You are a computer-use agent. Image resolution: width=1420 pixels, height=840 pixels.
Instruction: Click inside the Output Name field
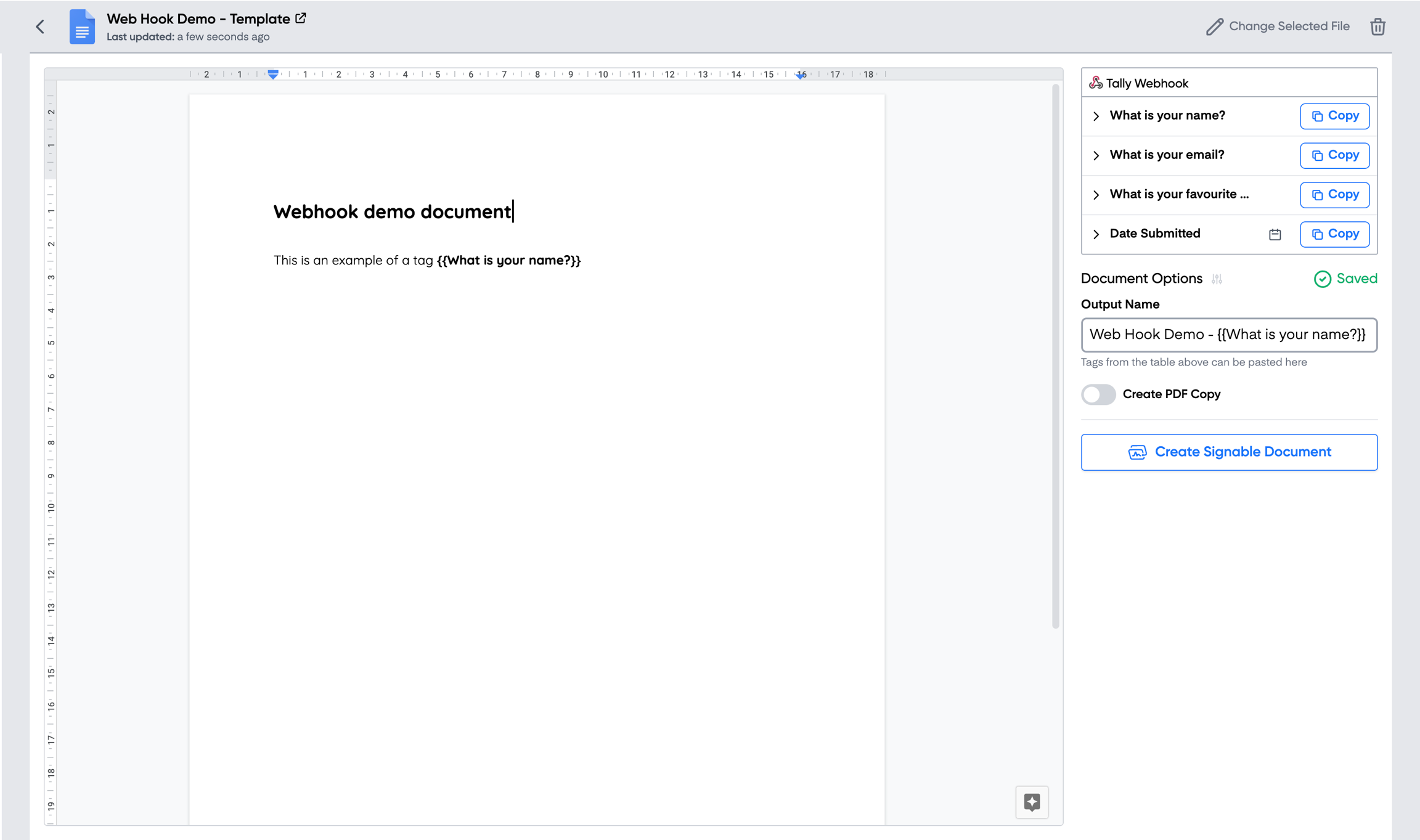tap(1229, 335)
